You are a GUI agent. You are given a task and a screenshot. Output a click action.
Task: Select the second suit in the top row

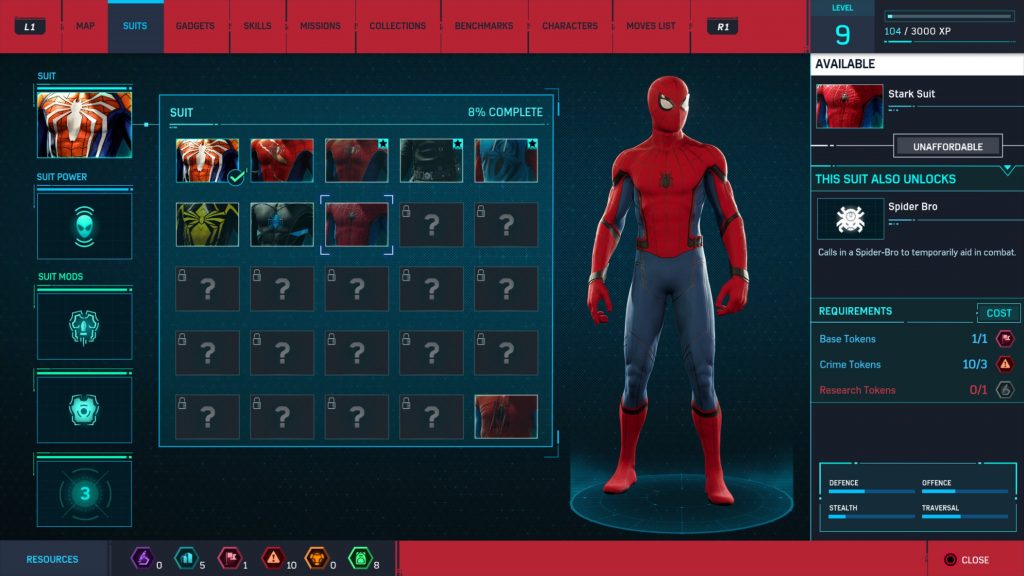[x=282, y=161]
